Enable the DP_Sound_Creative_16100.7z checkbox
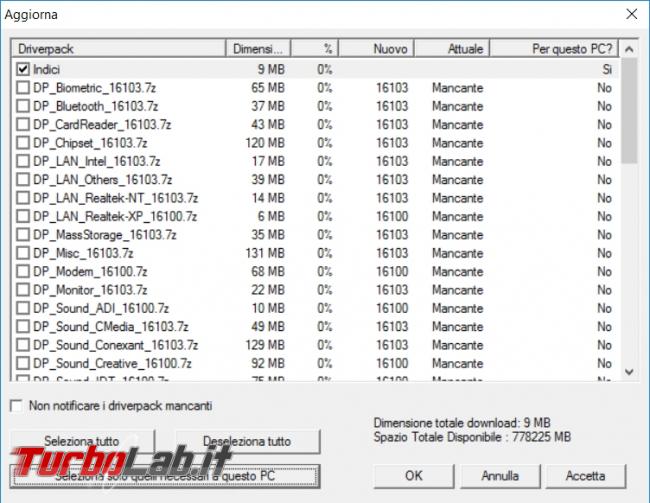This screenshot has width=650, height=503. point(23,363)
